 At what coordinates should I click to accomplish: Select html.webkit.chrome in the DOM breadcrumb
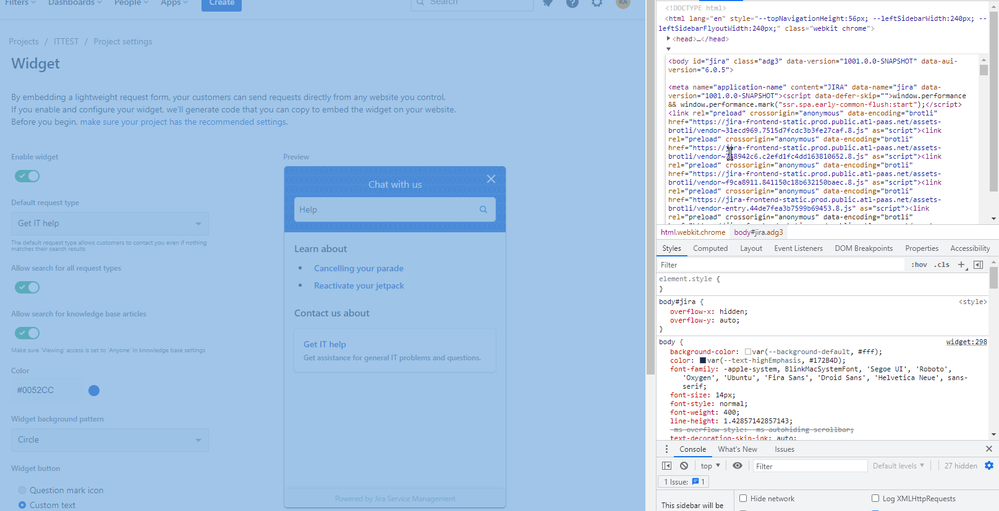693,233
